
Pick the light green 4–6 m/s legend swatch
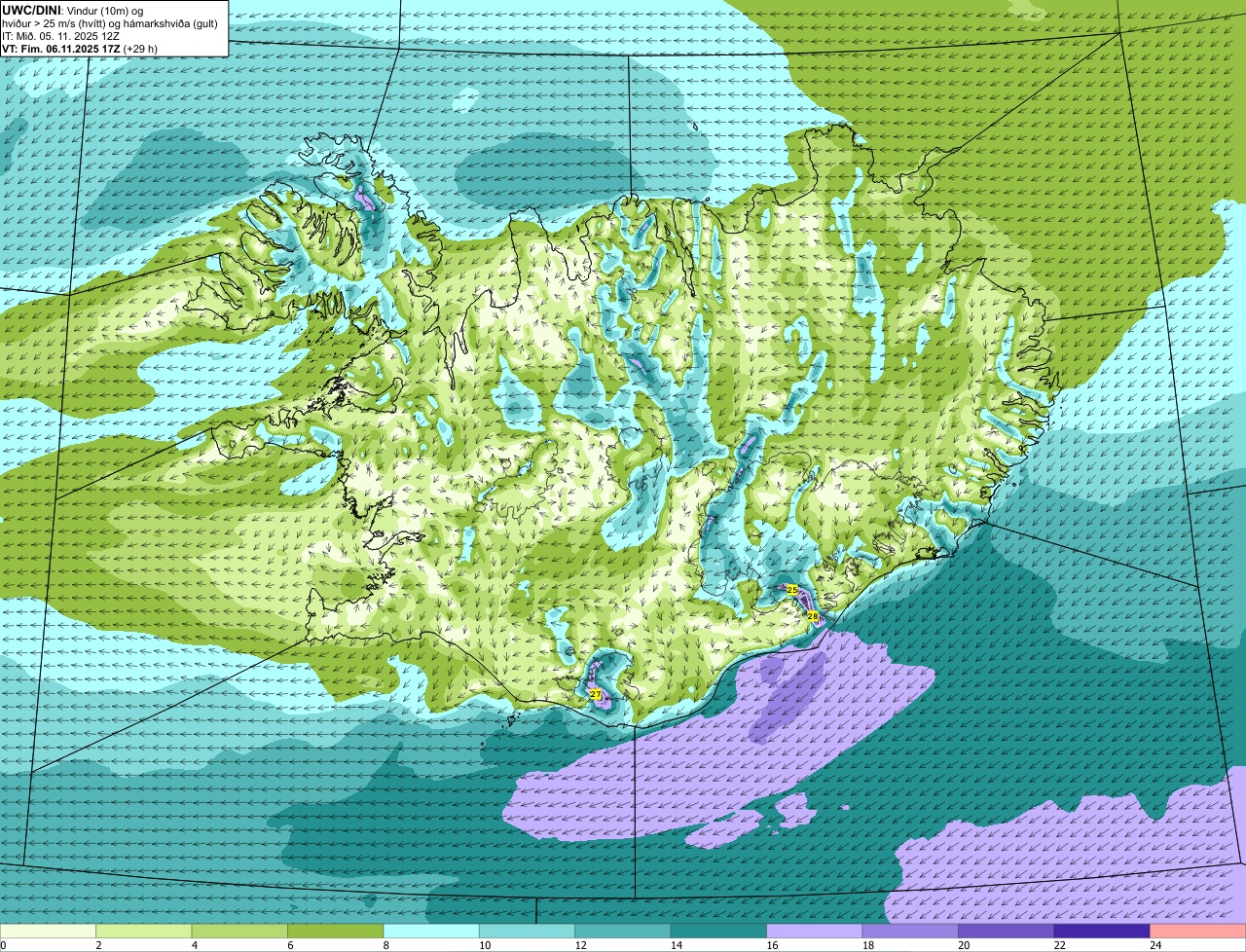[239, 932]
